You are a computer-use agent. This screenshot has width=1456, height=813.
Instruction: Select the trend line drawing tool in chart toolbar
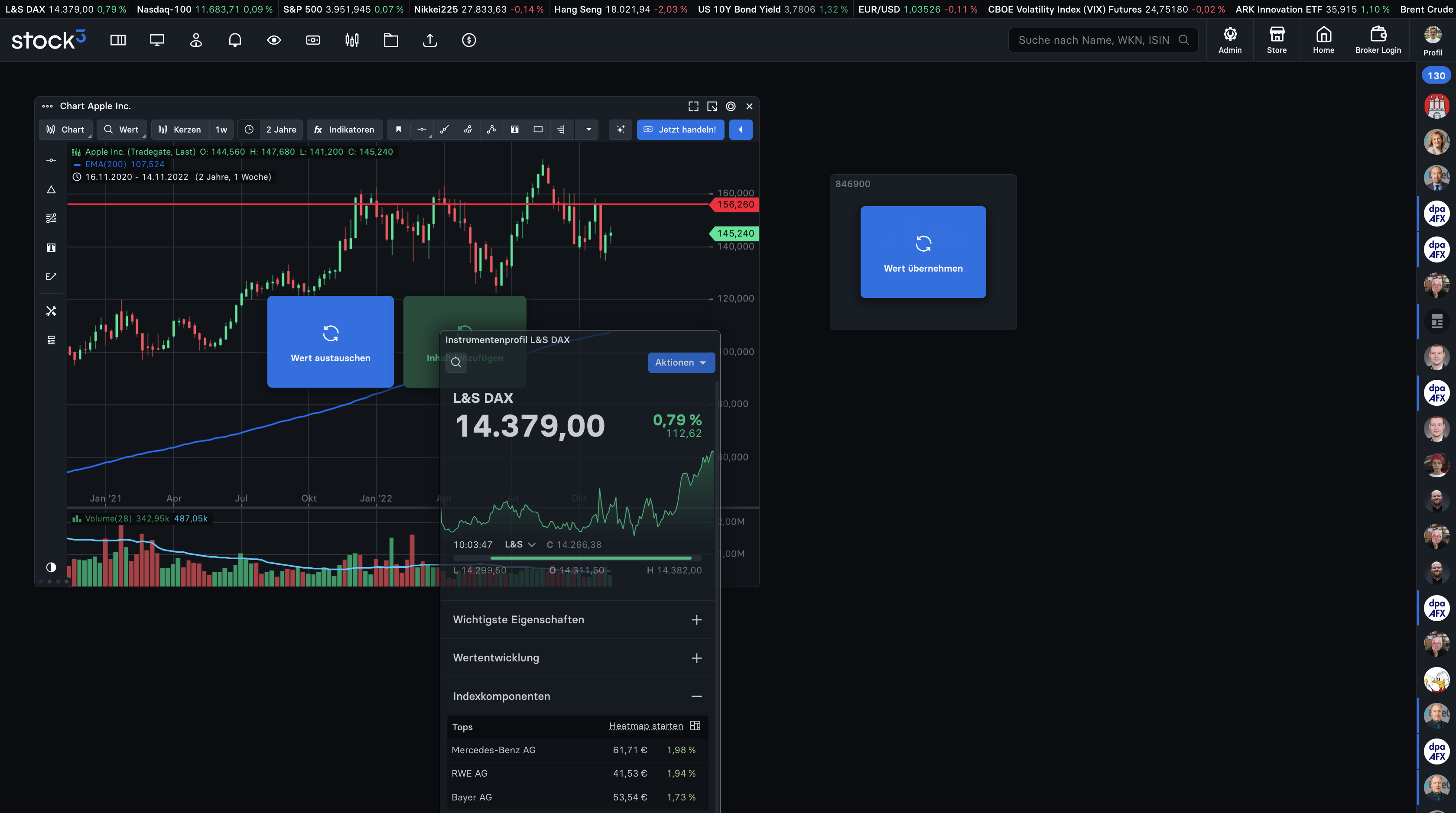click(x=444, y=130)
